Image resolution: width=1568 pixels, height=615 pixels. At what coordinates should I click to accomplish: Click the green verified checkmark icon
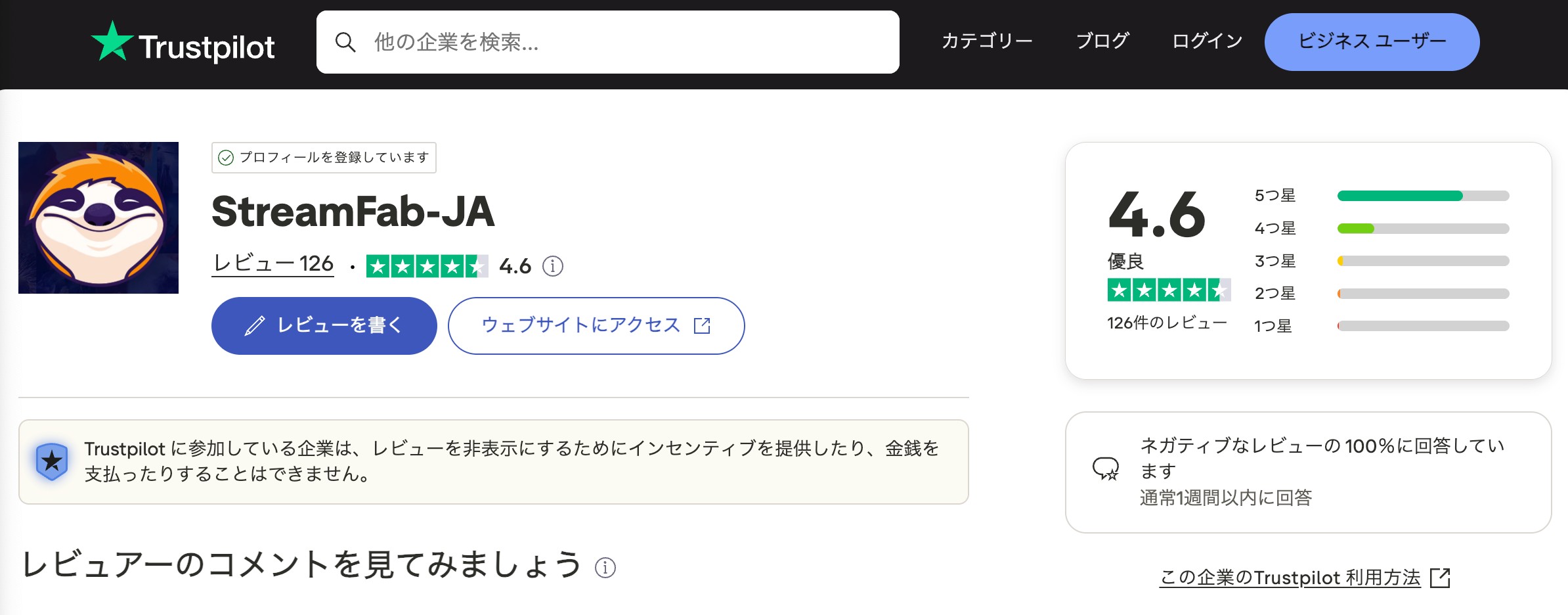click(x=226, y=158)
